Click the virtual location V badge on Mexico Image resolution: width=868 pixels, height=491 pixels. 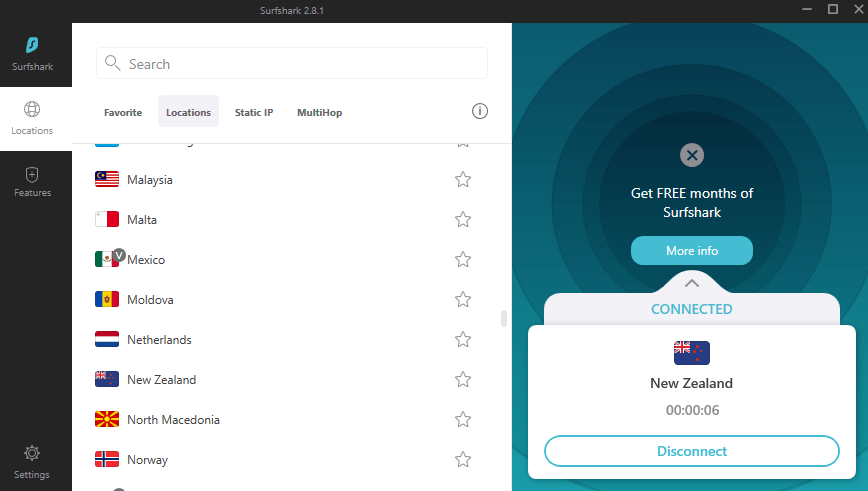(x=119, y=256)
